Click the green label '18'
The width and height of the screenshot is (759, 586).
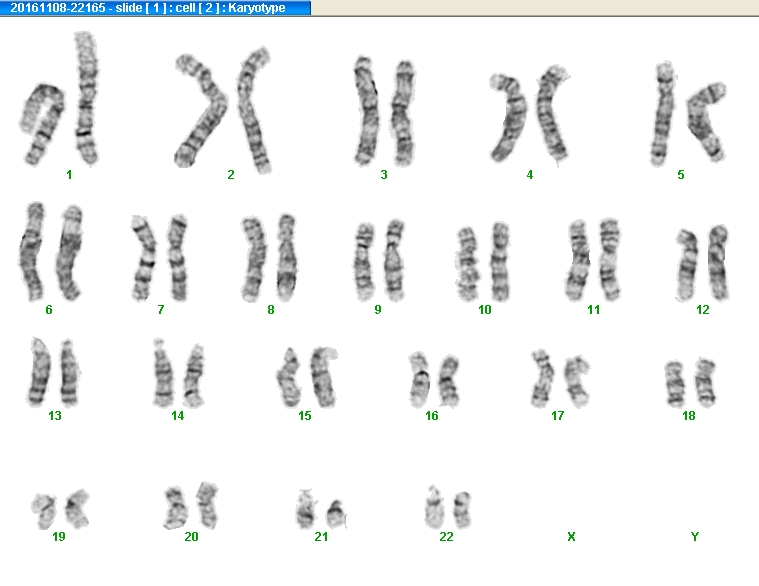pos(689,416)
